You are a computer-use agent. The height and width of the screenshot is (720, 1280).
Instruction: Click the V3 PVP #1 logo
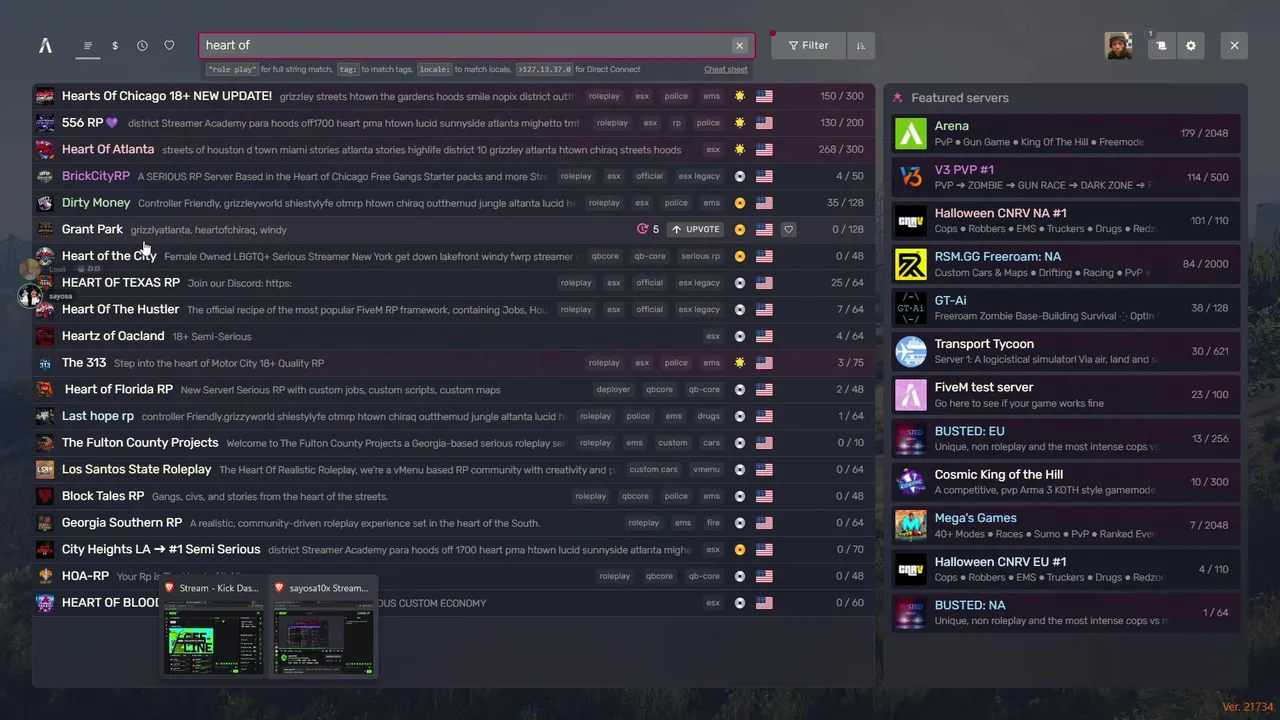[x=911, y=177]
